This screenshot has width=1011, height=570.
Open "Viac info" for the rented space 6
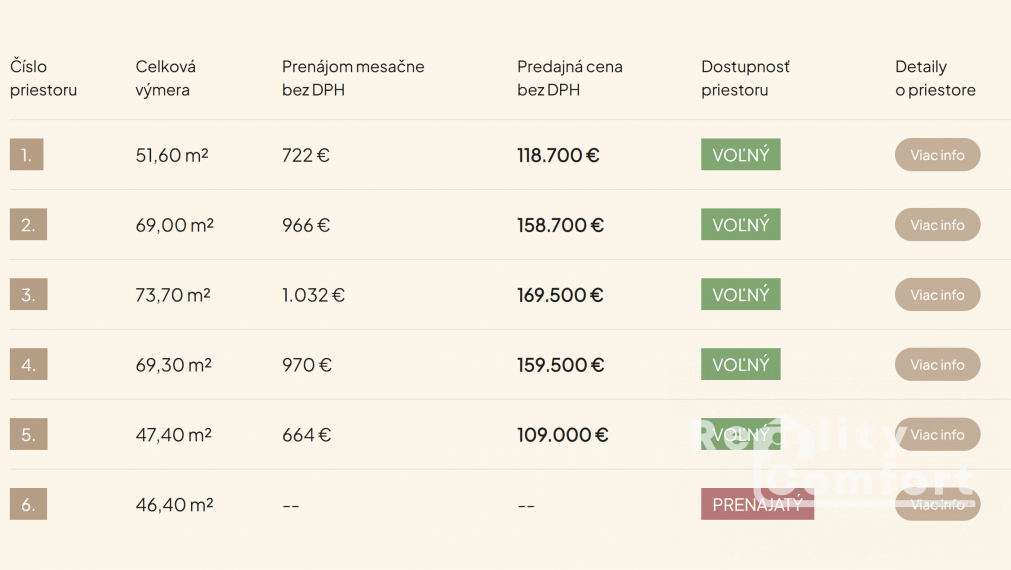(x=937, y=505)
